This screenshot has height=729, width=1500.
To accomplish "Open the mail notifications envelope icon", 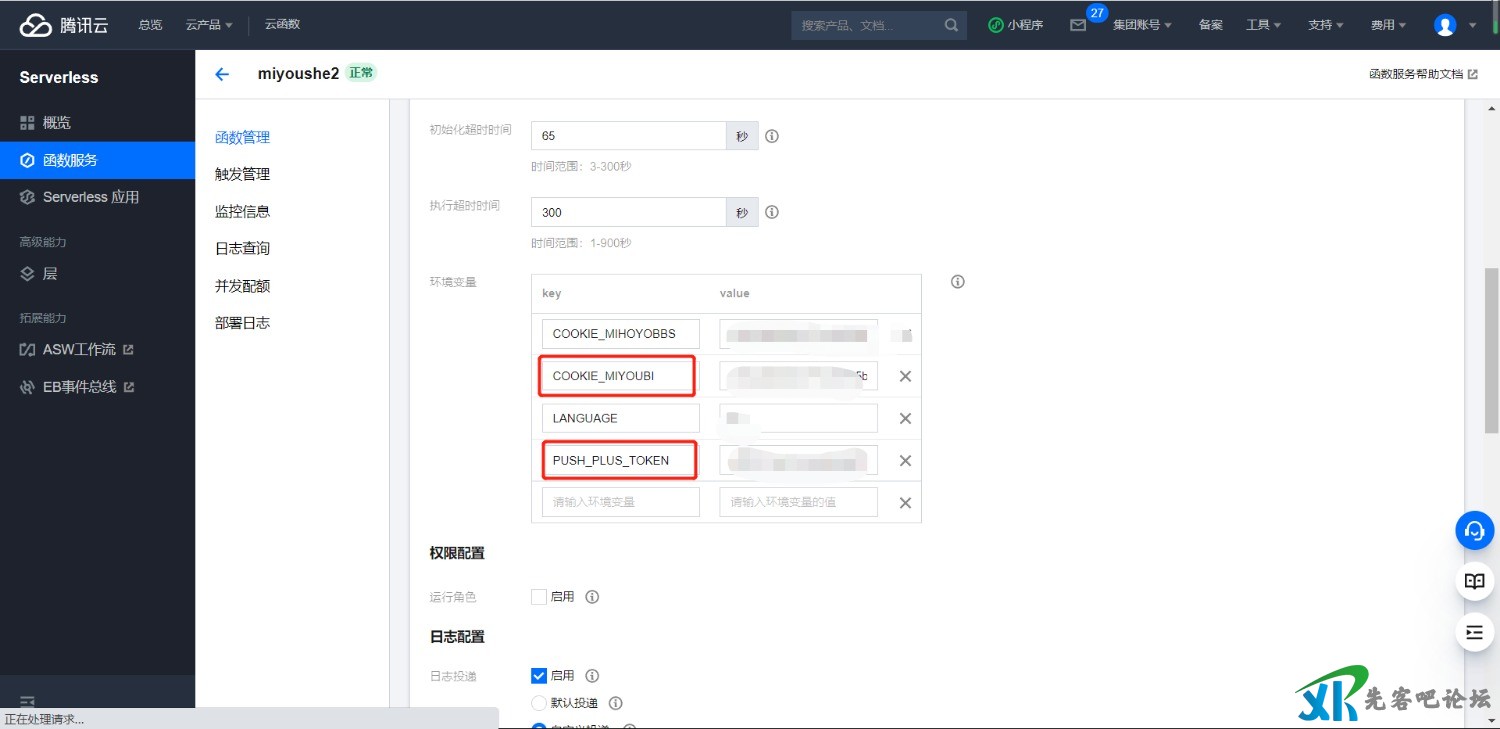I will (1078, 25).
